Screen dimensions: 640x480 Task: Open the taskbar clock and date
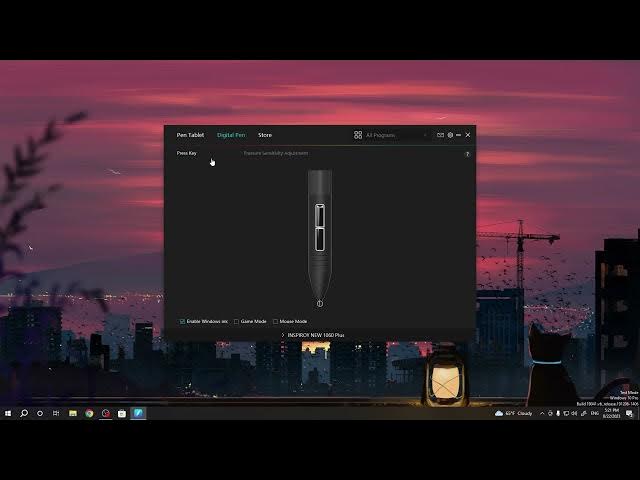[x=611, y=413]
